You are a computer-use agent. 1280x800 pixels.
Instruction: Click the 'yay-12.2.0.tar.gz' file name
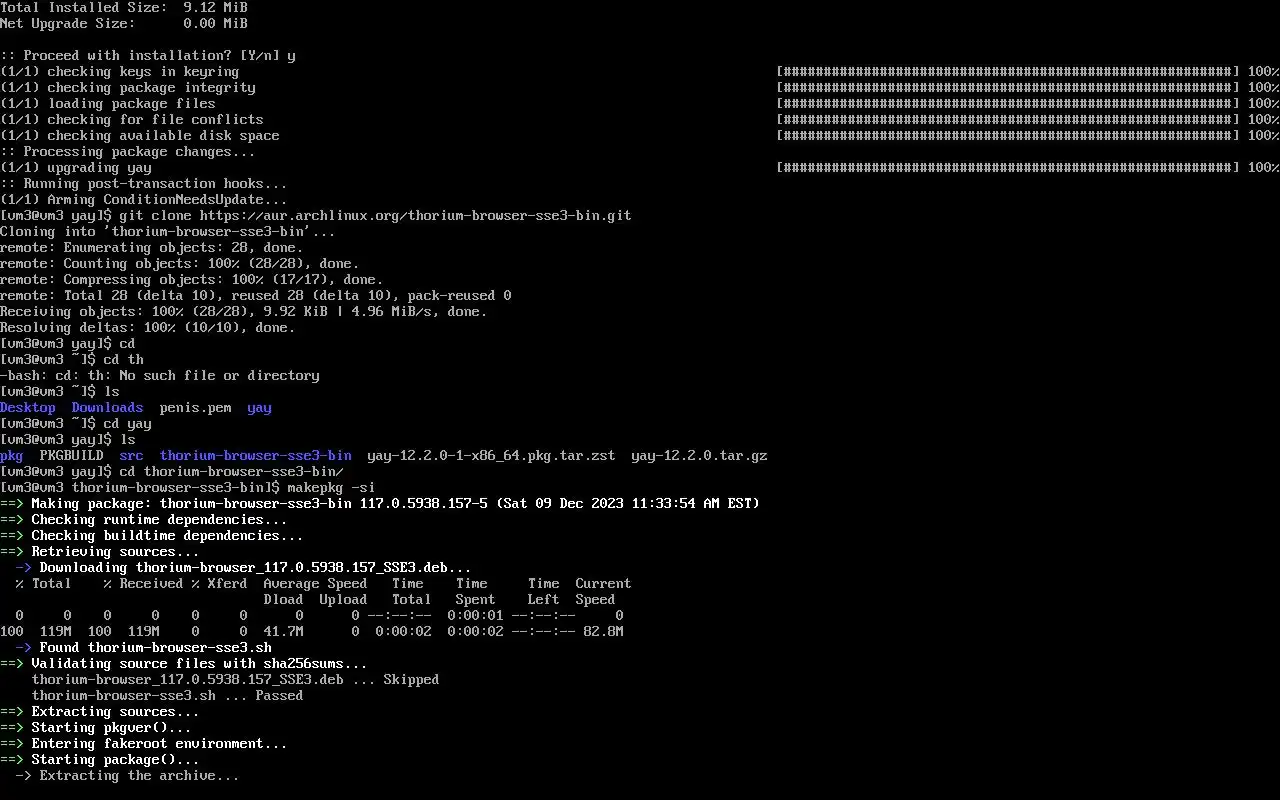[x=700, y=455]
